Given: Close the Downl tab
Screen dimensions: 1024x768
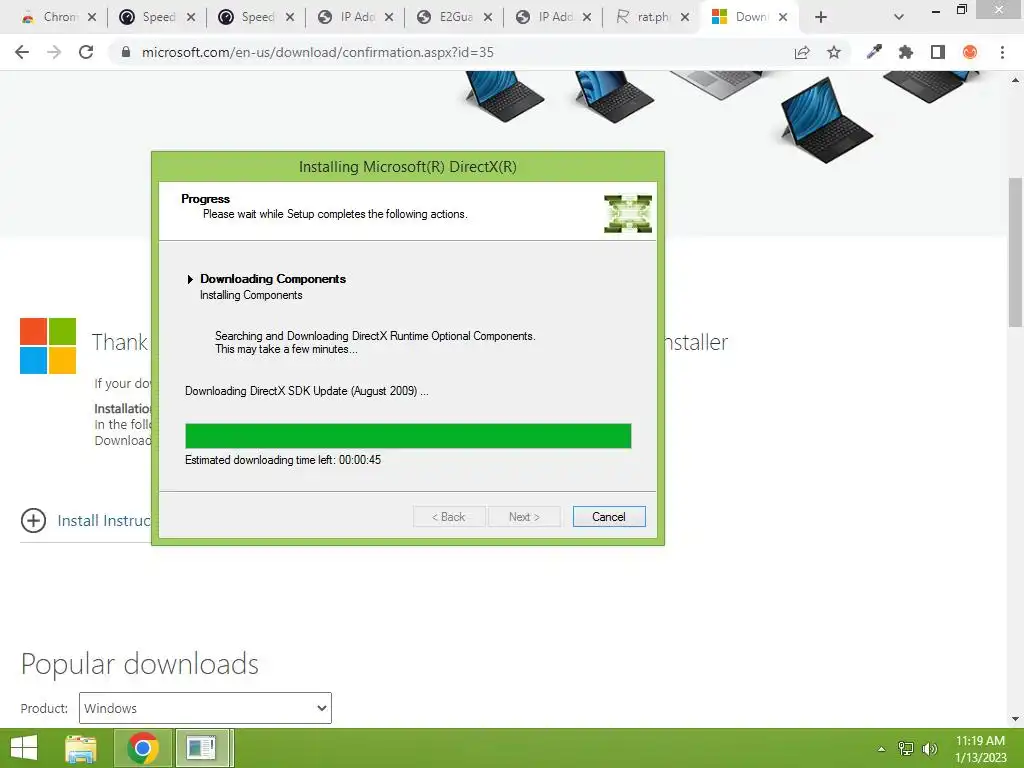Looking at the screenshot, I should point(783,18).
